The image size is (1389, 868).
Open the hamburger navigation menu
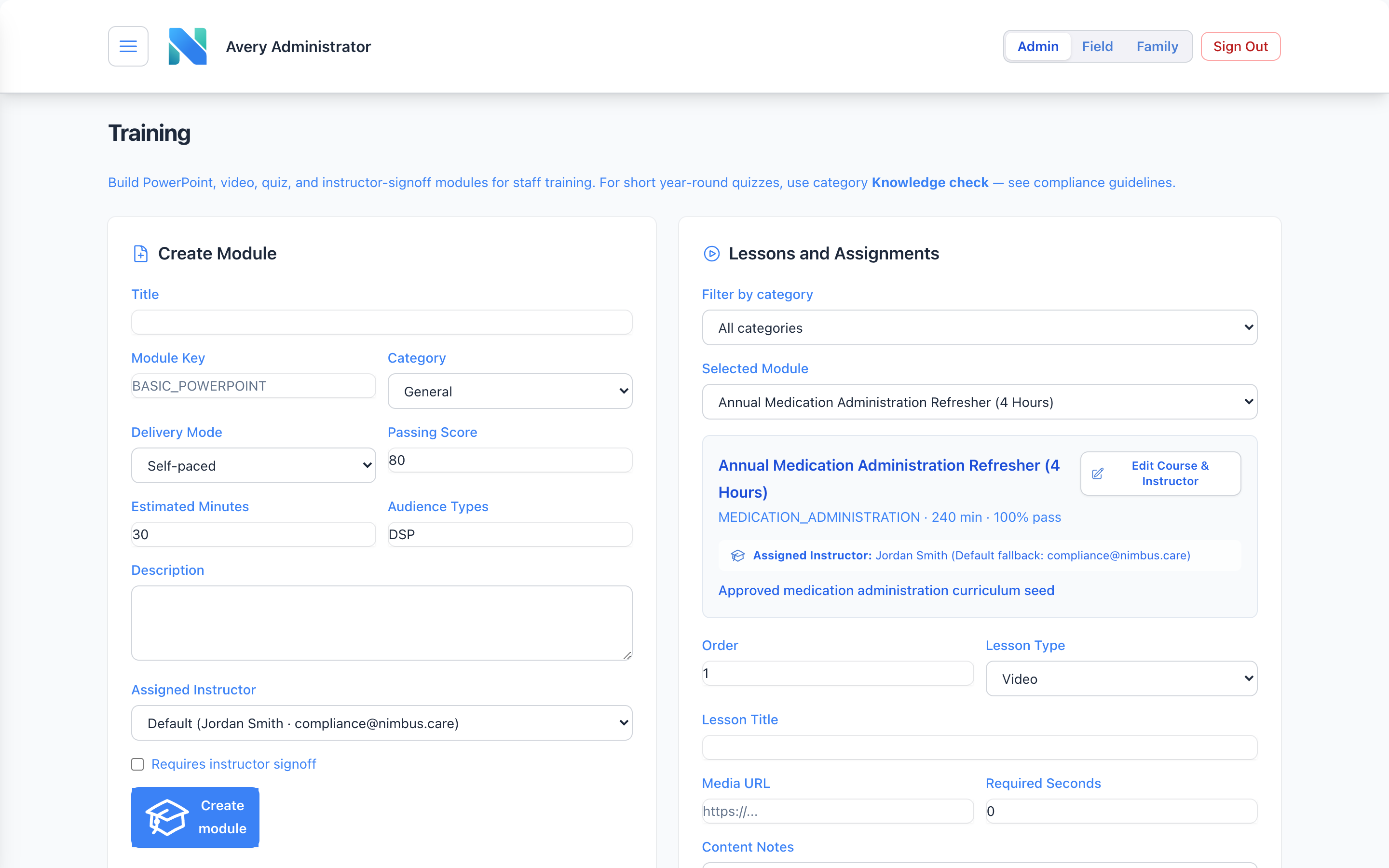[128, 46]
